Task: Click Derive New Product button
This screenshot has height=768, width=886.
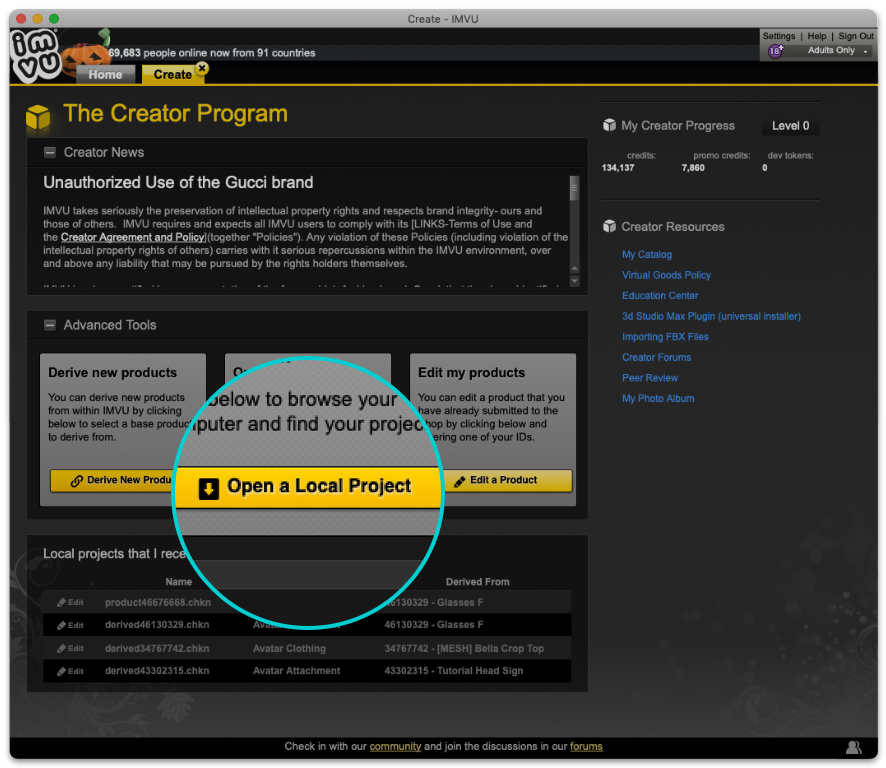Action: tap(112, 480)
